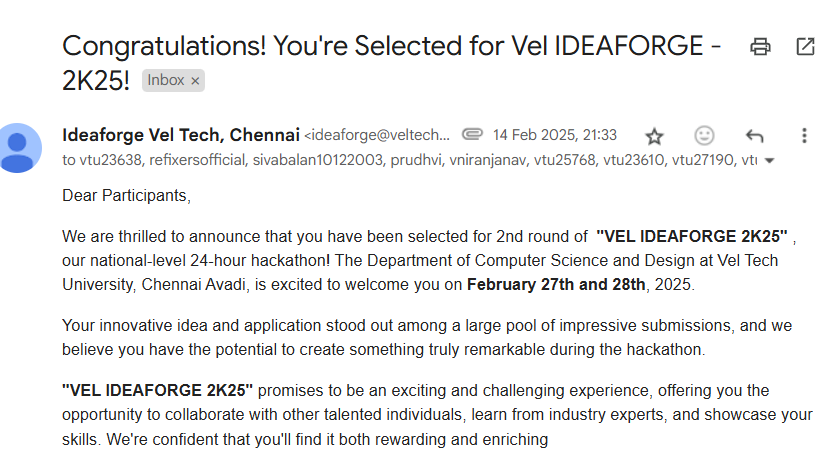Click the ideaforge@veltech sender email address
The height and width of the screenshot is (458, 833).
(378, 135)
